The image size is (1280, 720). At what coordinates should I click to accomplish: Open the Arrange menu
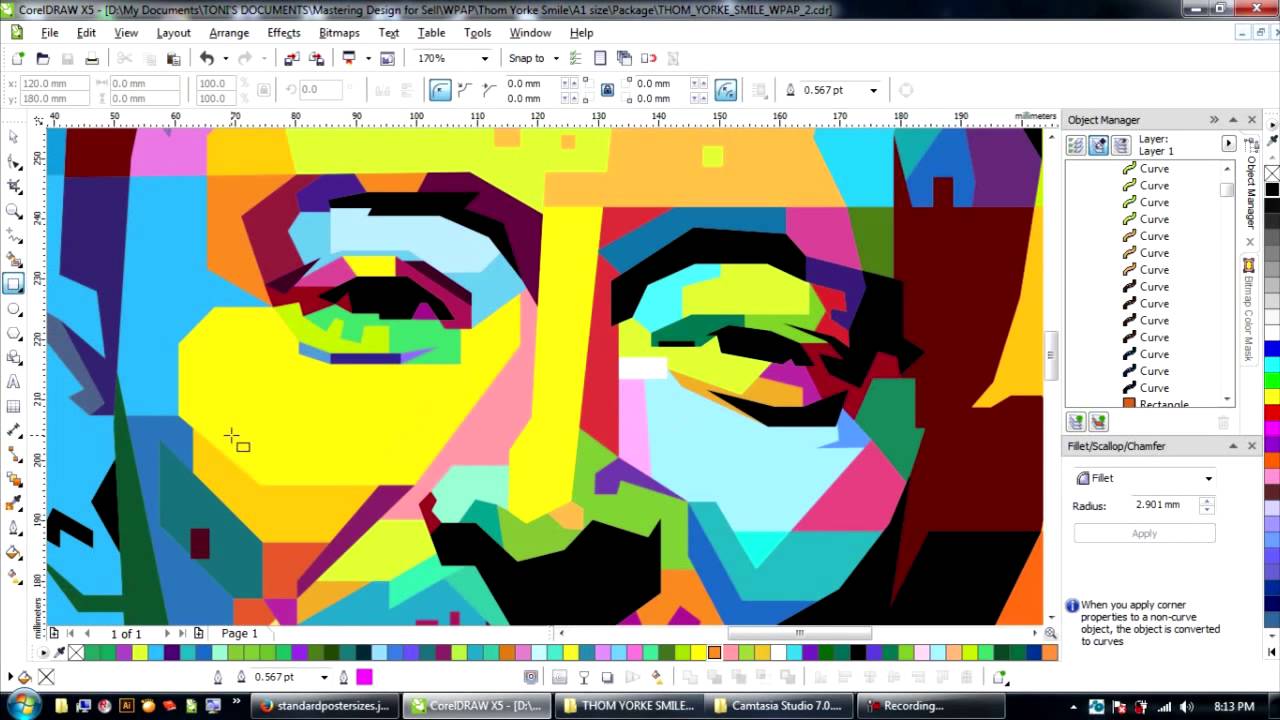(x=229, y=32)
